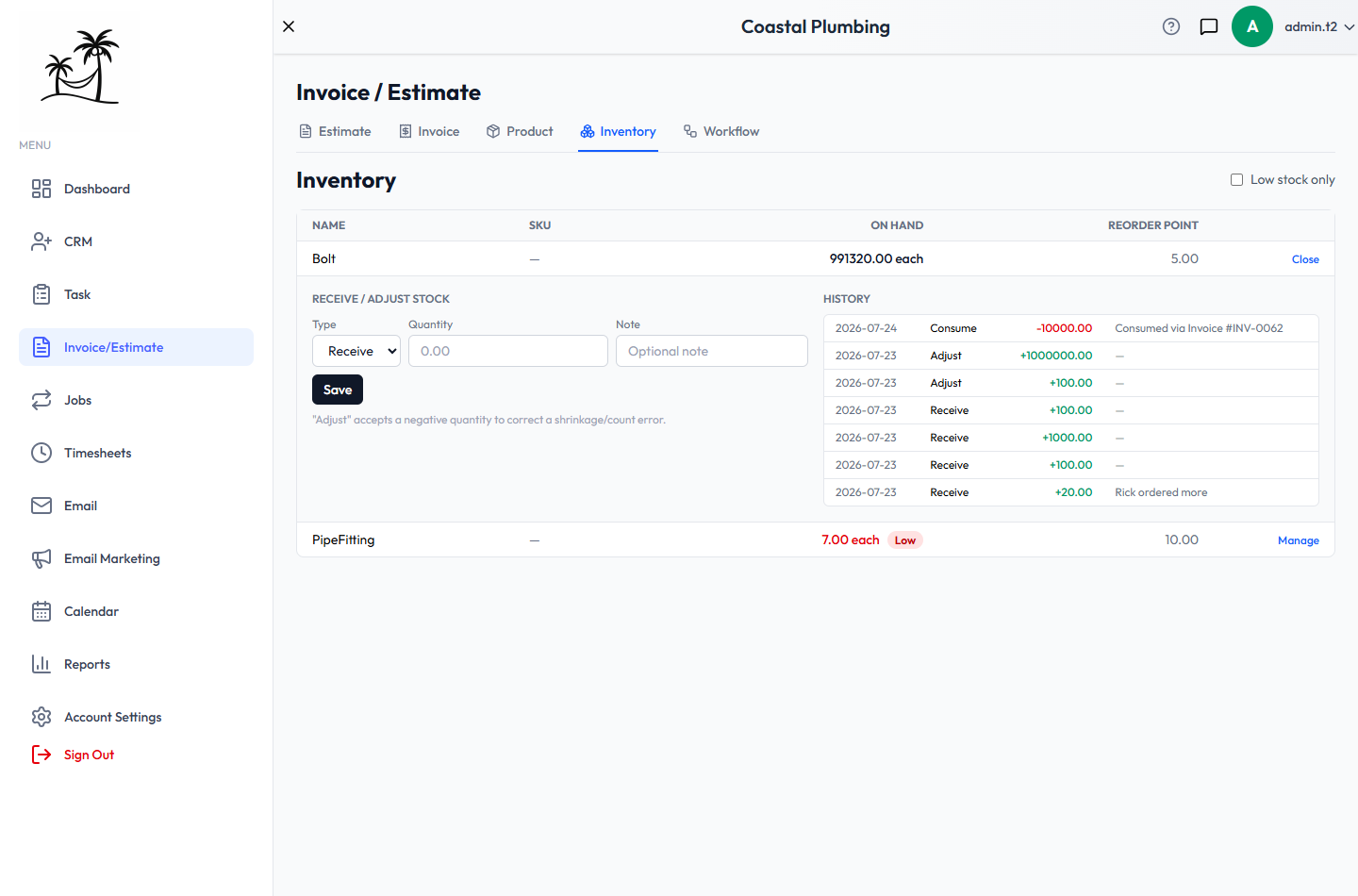
Task: Open Dashboard from the sidebar menu
Action: tap(136, 189)
